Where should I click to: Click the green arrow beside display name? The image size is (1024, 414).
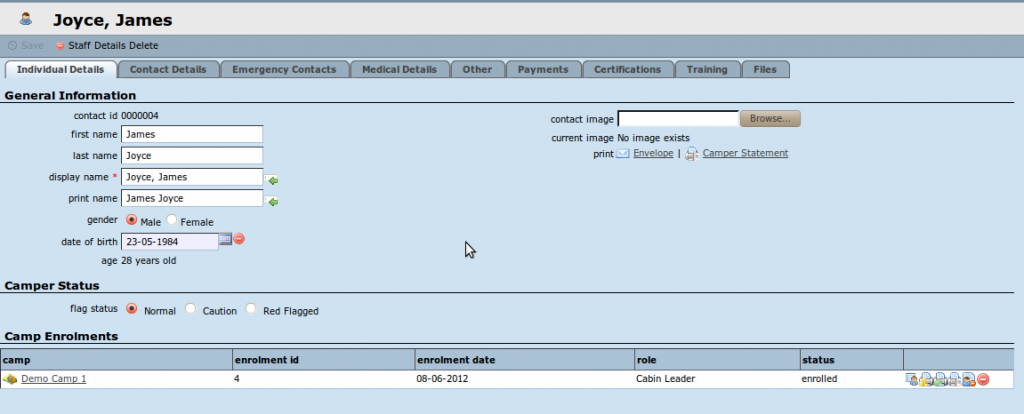[x=272, y=180]
